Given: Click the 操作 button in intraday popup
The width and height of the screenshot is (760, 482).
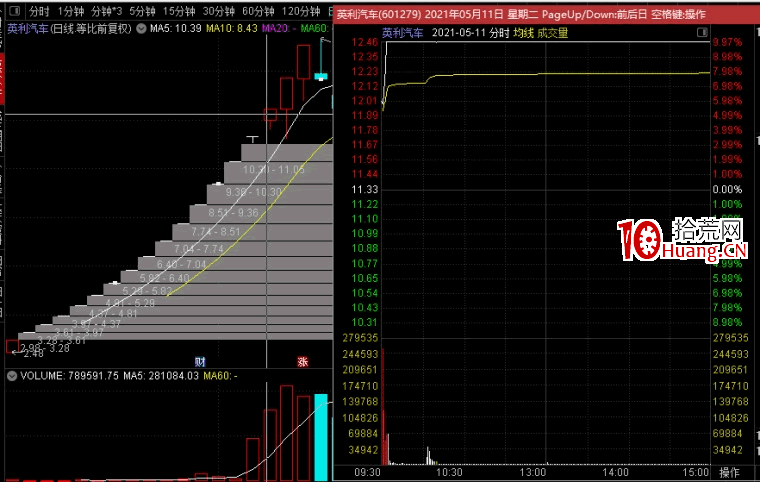Looking at the screenshot, I should tap(729, 472).
